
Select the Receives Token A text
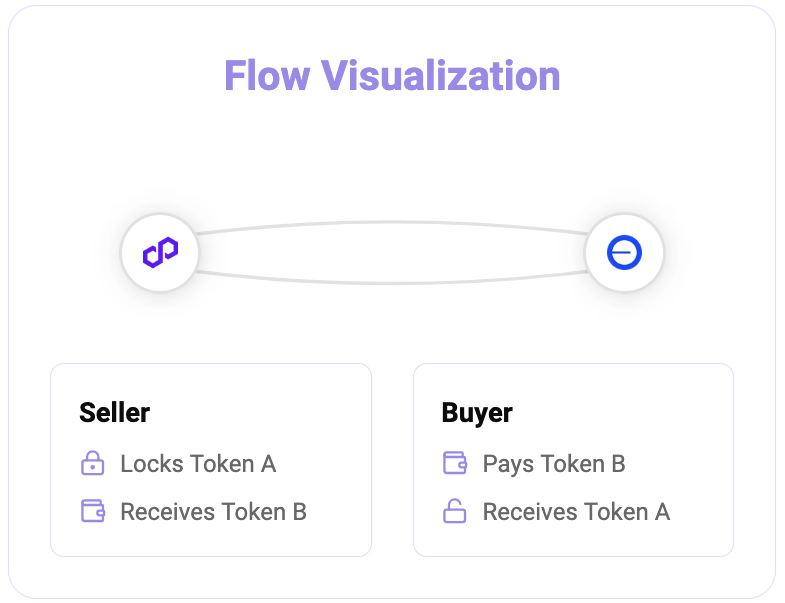577,512
